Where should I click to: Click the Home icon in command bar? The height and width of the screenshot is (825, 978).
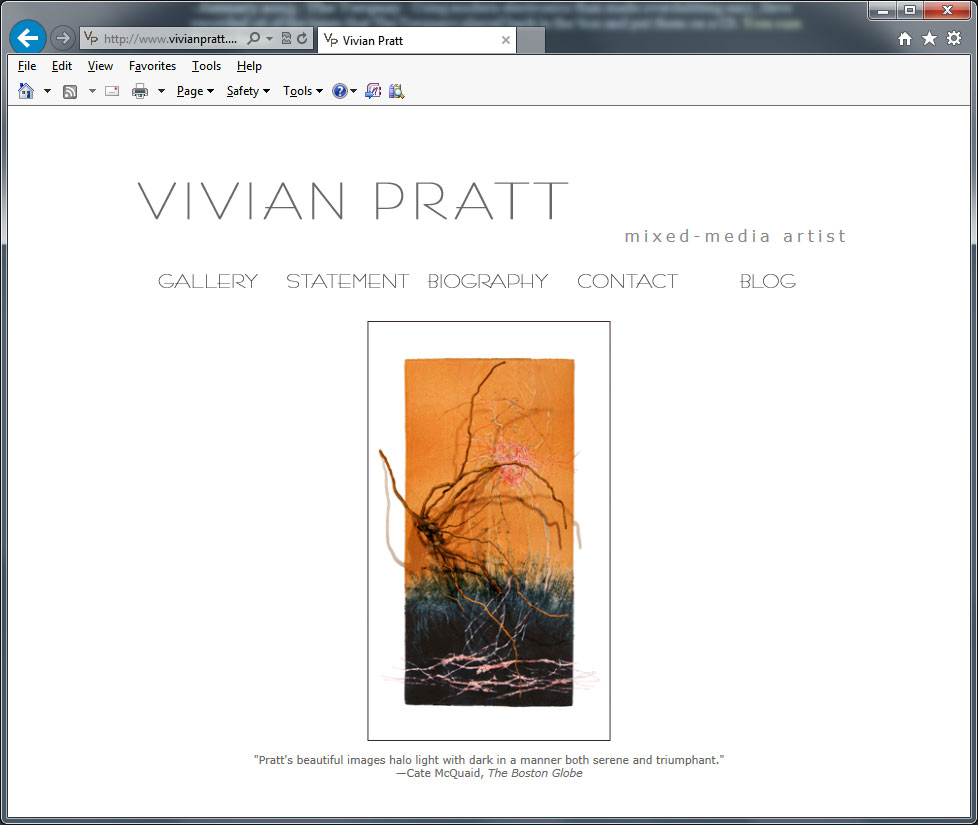click(26, 91)
